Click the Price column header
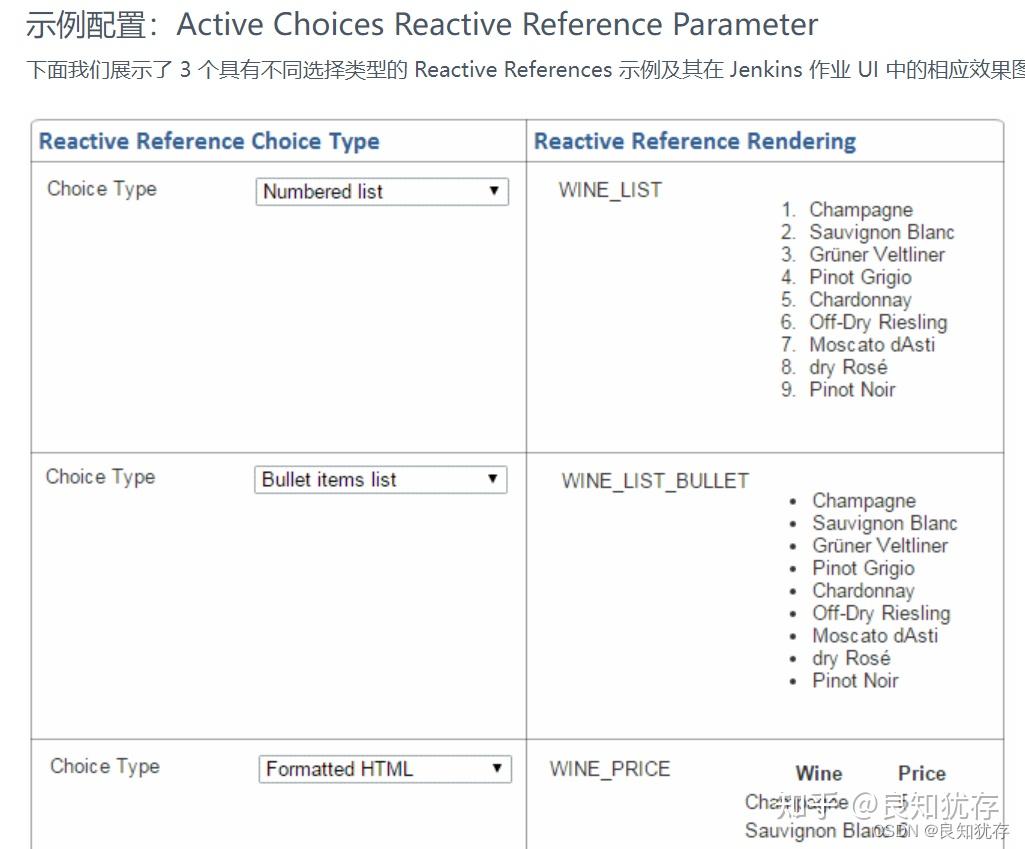 (922, 774)
